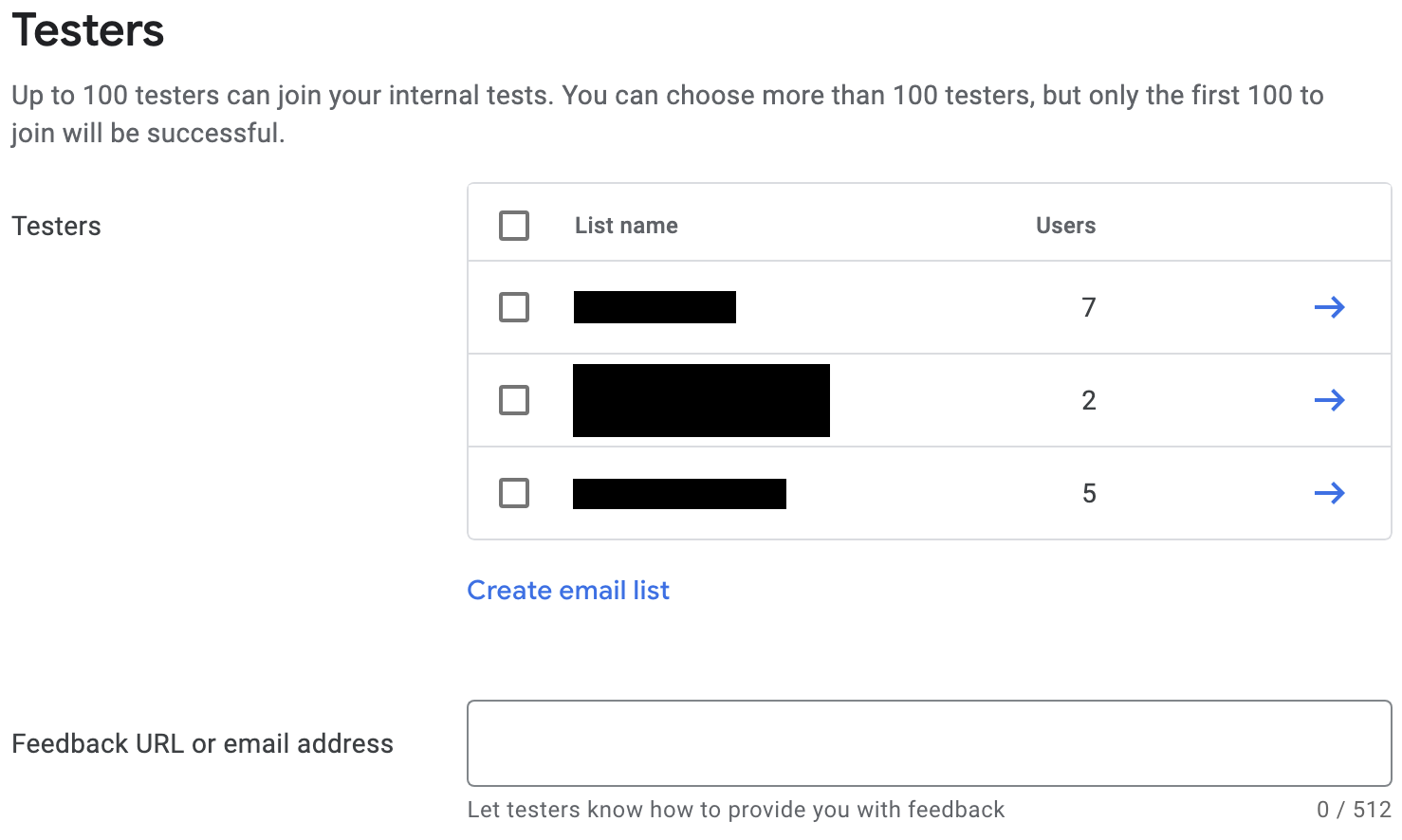Click arrow icon for the 2-user list
The height and width of the screenshot is (840, 1402).
click(1329, 400)
